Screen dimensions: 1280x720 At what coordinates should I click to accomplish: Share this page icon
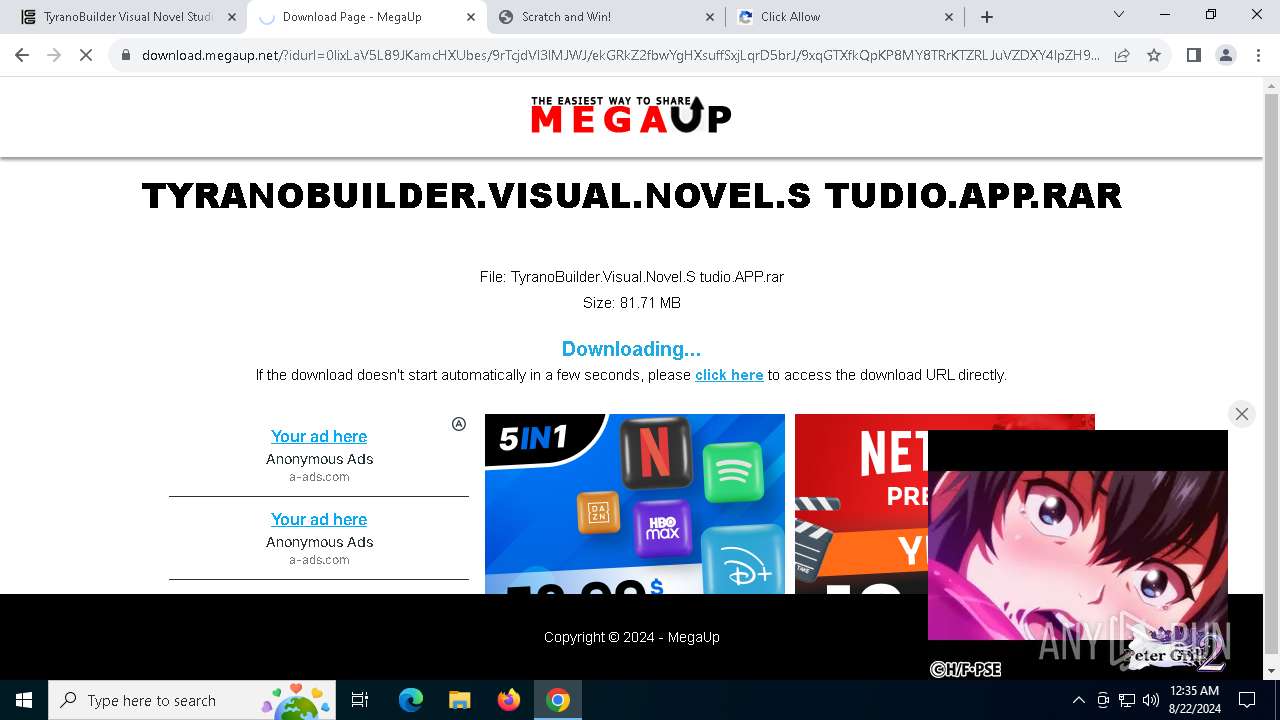coord(1122,55)
